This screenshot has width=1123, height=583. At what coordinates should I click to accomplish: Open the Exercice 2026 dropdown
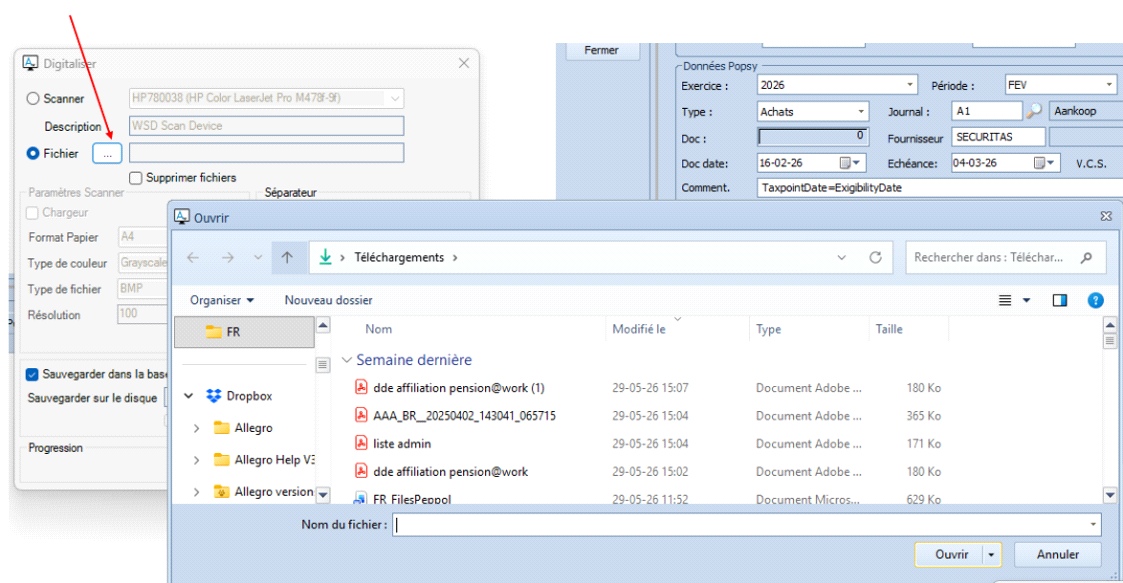910,85
